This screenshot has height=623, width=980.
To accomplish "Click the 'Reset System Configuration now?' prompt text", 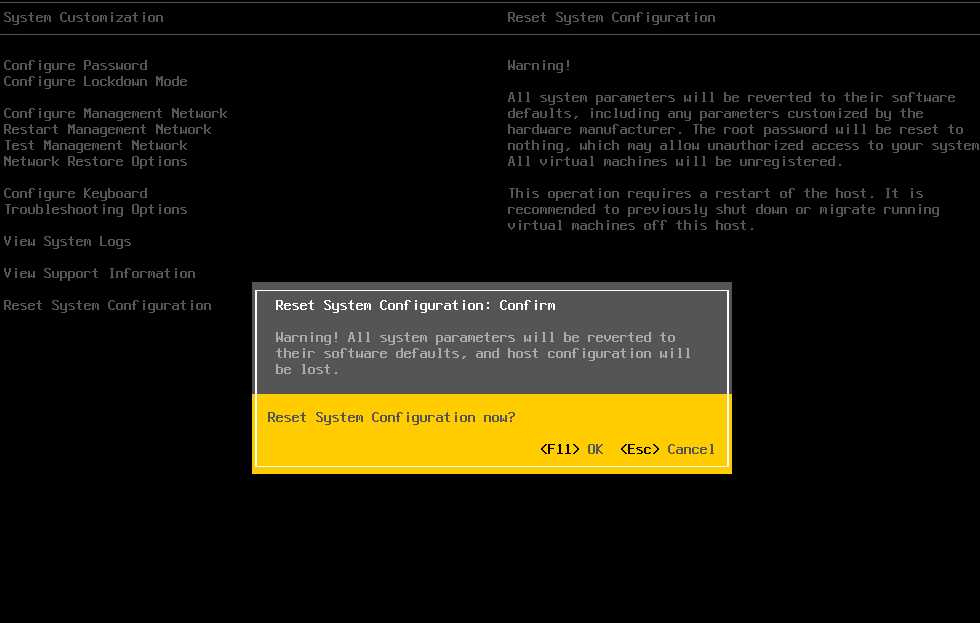I will pyautogui.click(x=391, y=417).
